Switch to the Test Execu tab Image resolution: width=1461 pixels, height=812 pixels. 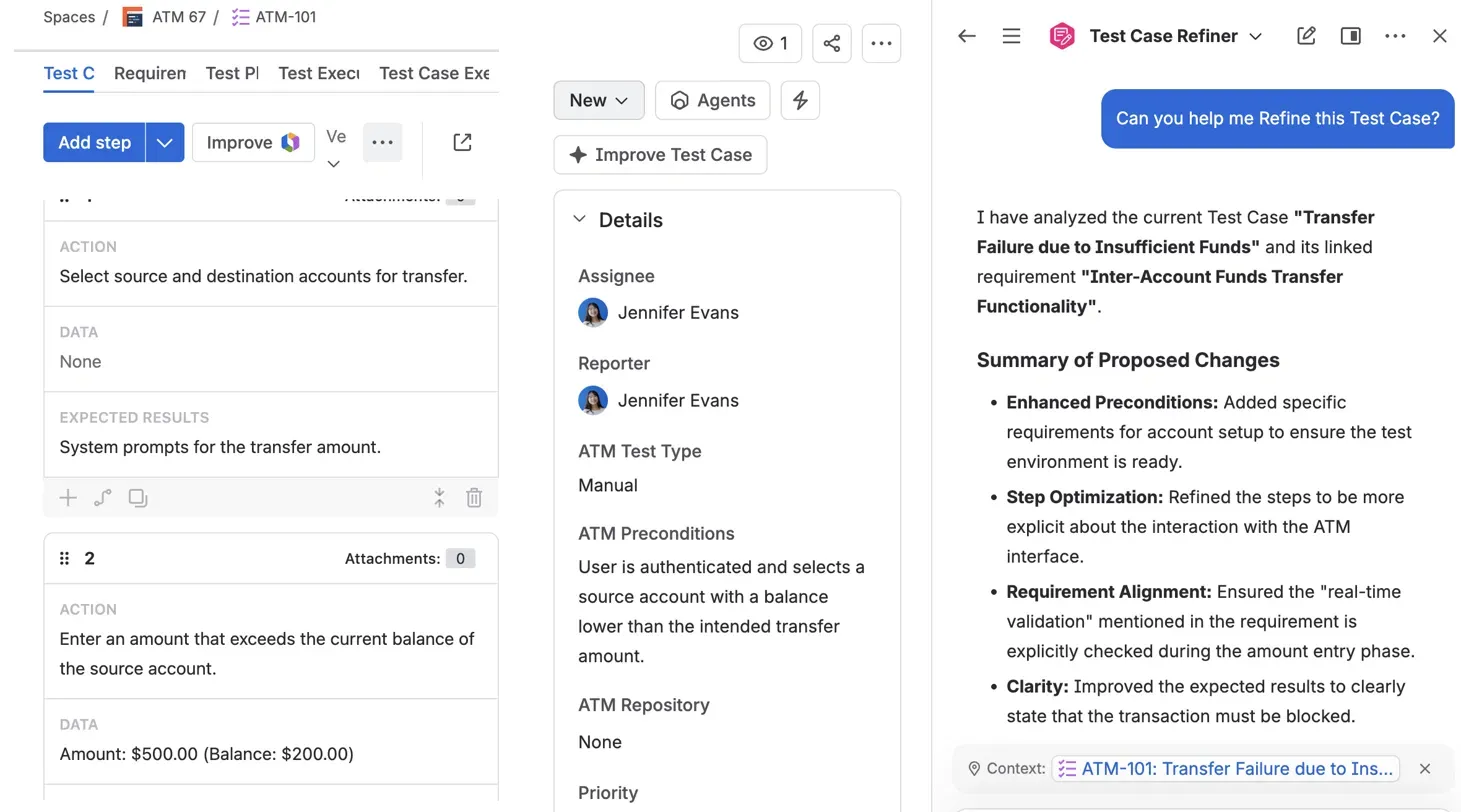click(319, 73)
